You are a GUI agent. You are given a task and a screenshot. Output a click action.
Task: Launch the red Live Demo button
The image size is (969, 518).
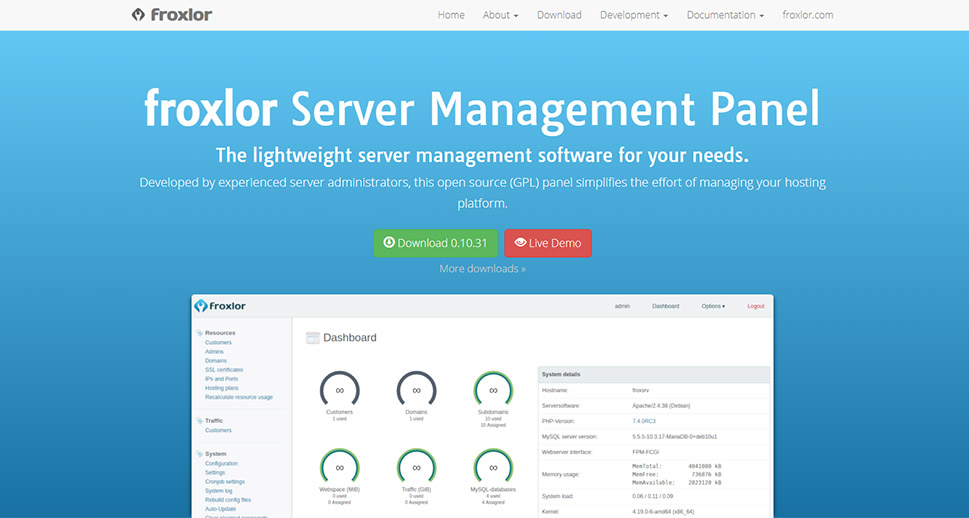click(548, 243)
